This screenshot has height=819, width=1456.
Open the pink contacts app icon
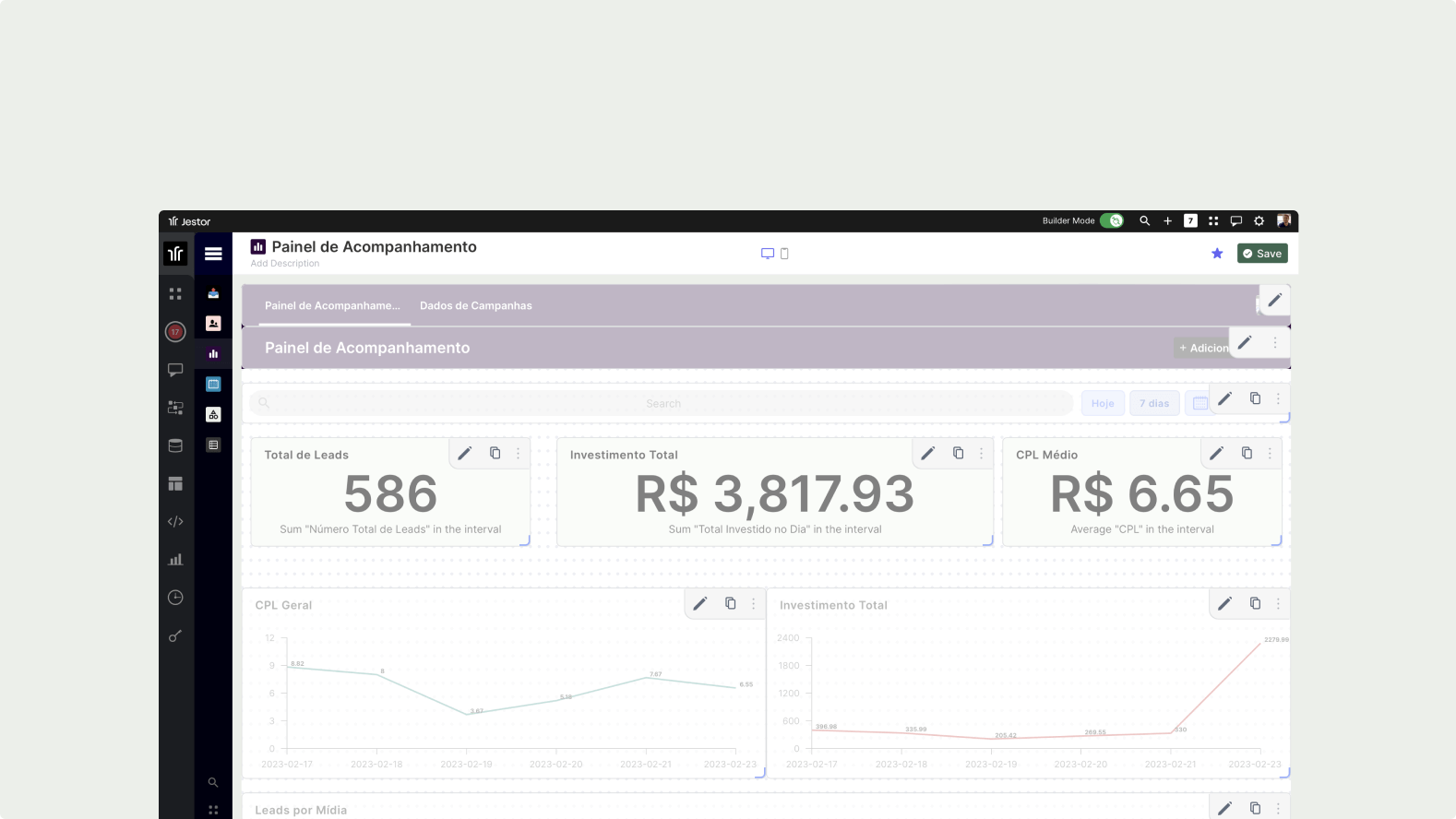(x=213, y=324)
